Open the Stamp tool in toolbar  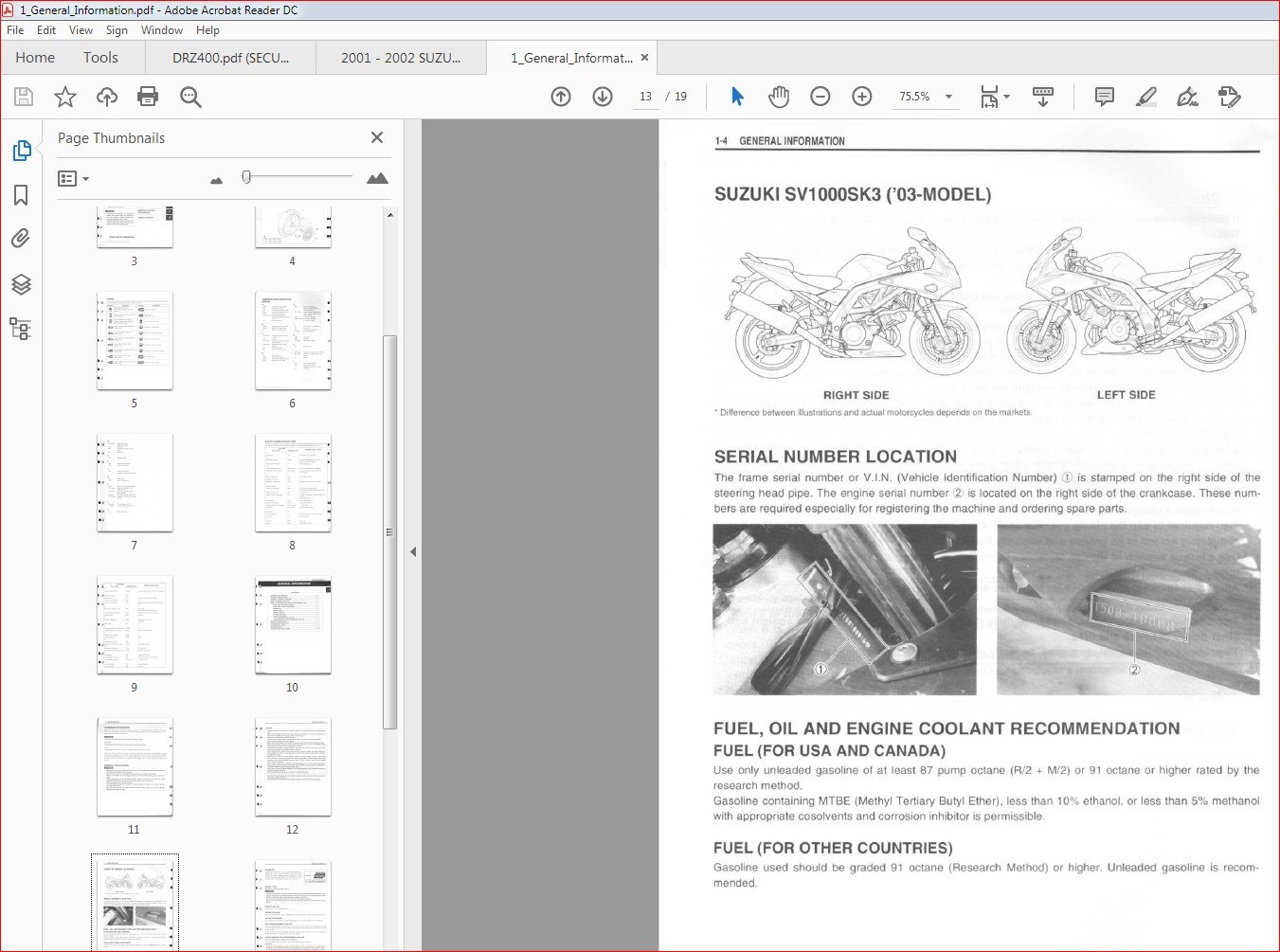pyautogui.click(x=1230, y=97)
